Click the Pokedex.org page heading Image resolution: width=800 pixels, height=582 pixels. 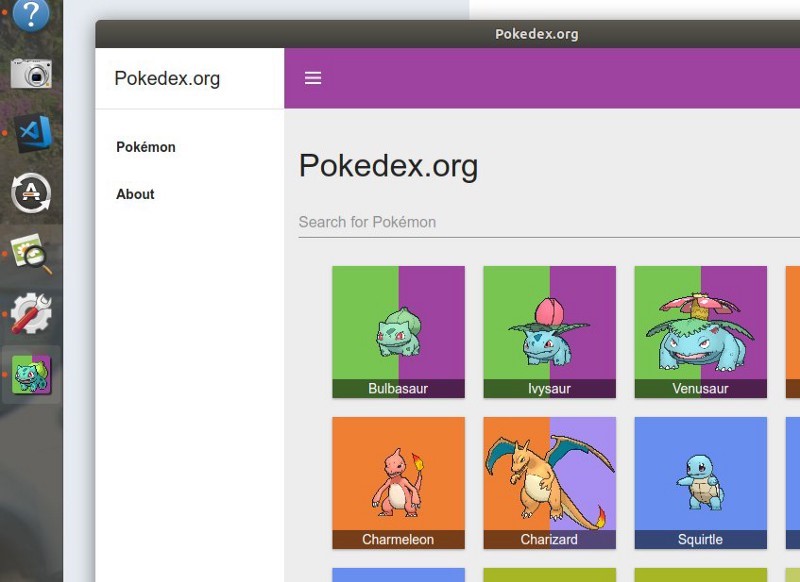[x=388, y=166]
